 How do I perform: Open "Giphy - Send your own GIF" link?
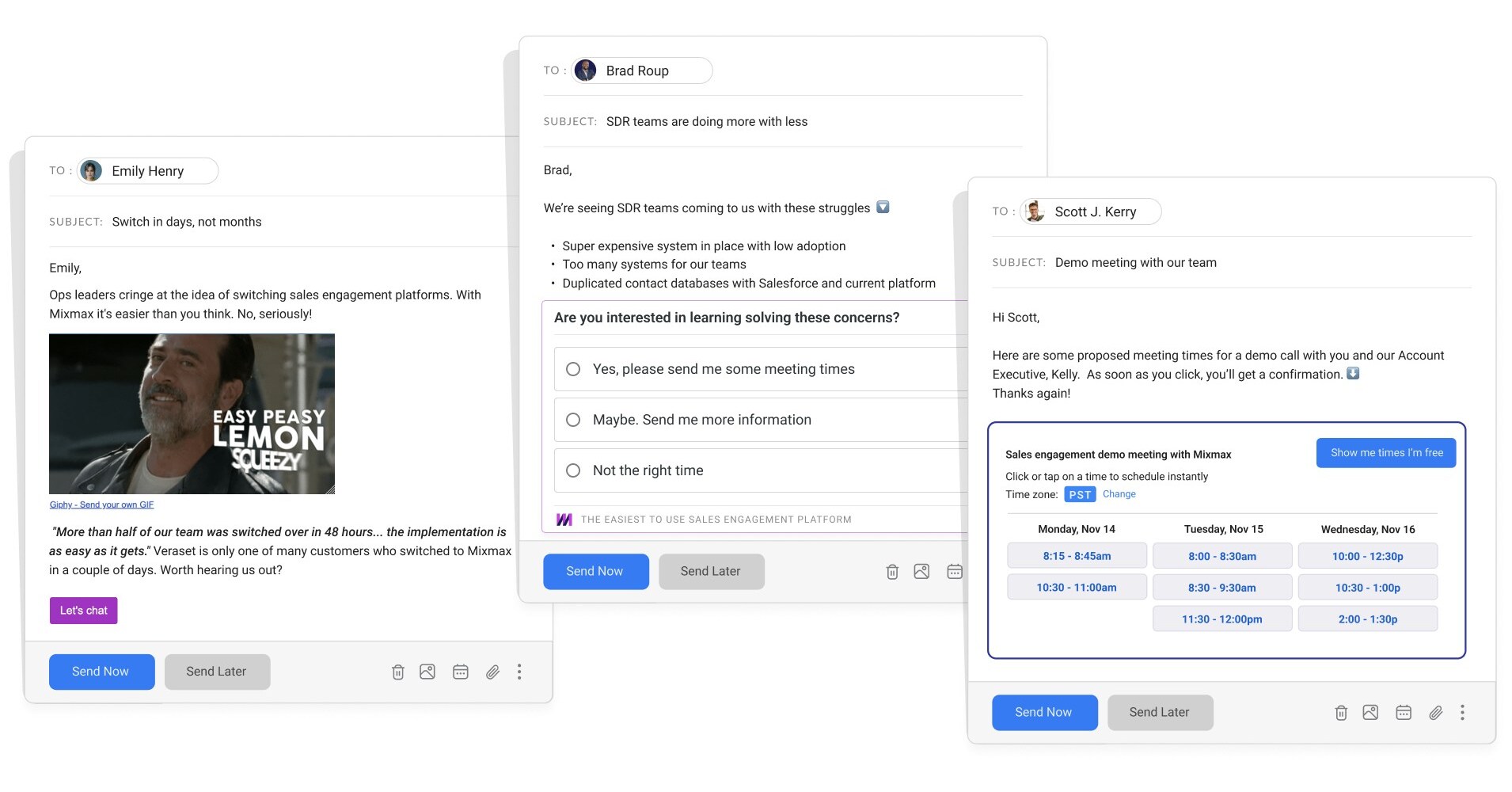pyautogui.click(x=101, y=505)
